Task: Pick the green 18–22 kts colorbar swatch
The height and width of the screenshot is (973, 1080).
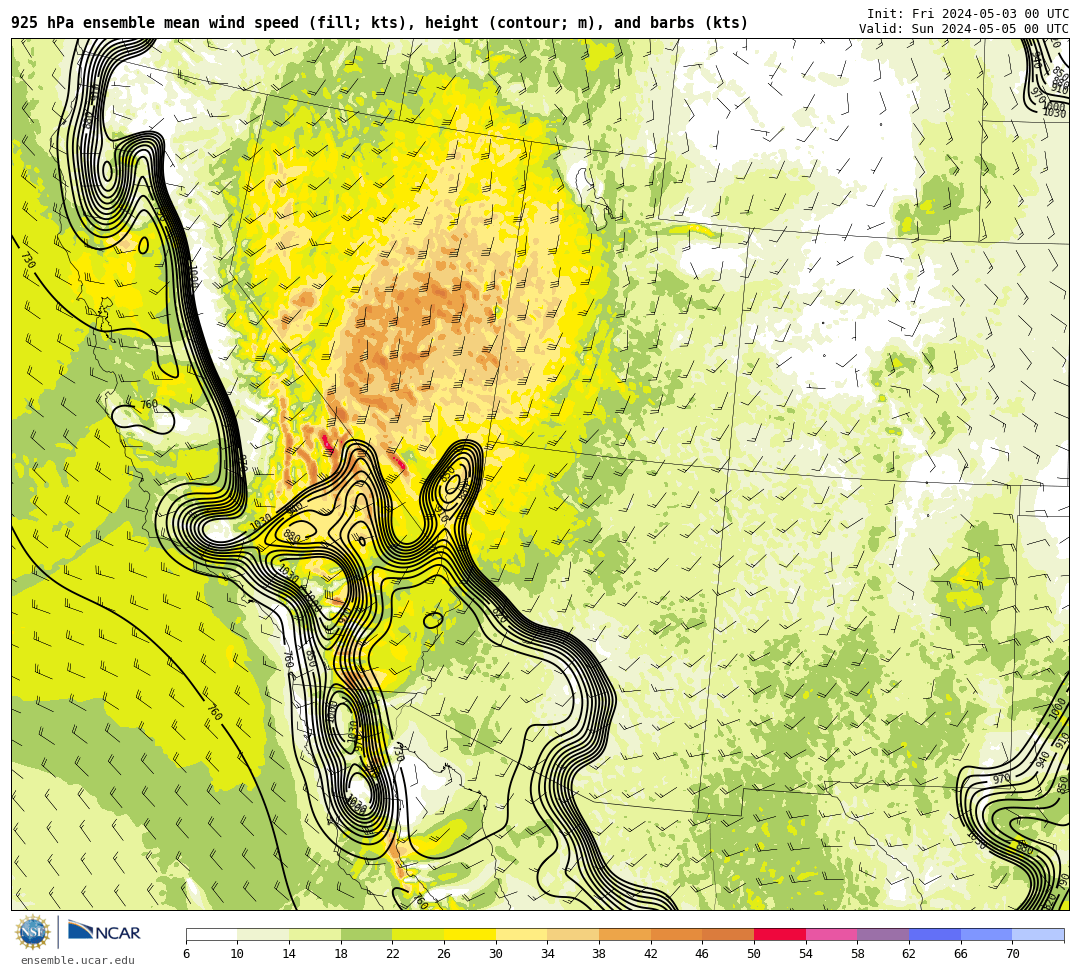Action: click(x=366, y=934)
